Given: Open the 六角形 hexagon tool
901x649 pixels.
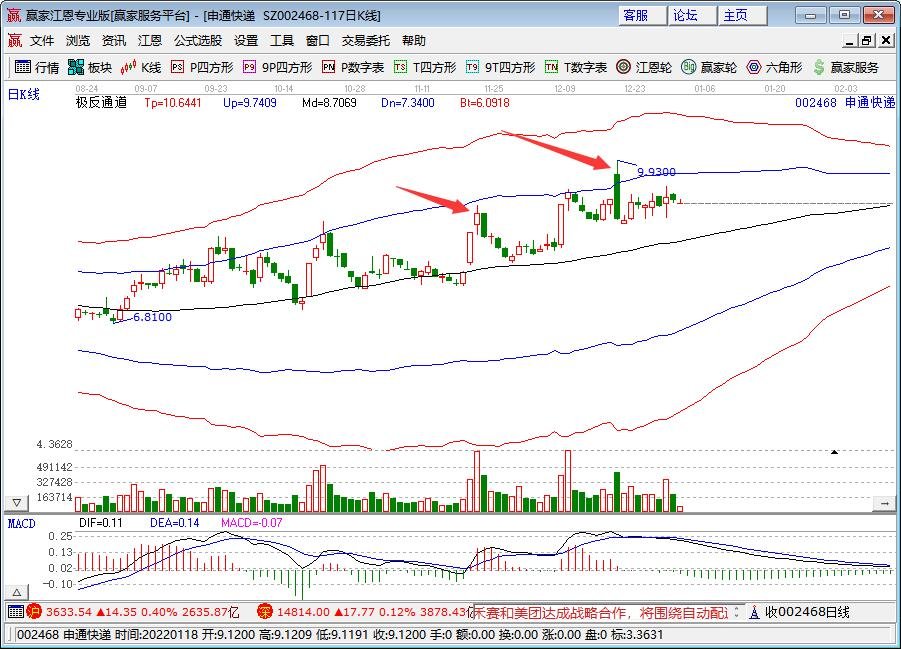Looking at the screenshot, I should (774, 67).
